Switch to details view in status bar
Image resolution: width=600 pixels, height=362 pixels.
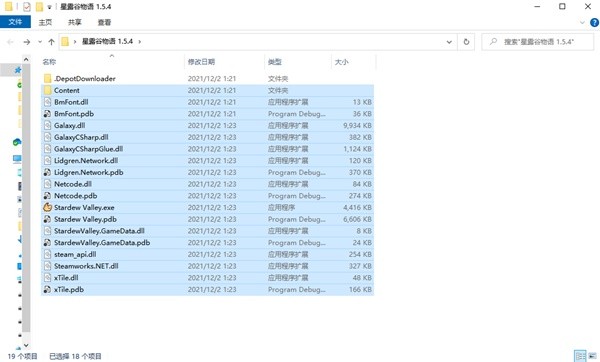click(580, 356)
